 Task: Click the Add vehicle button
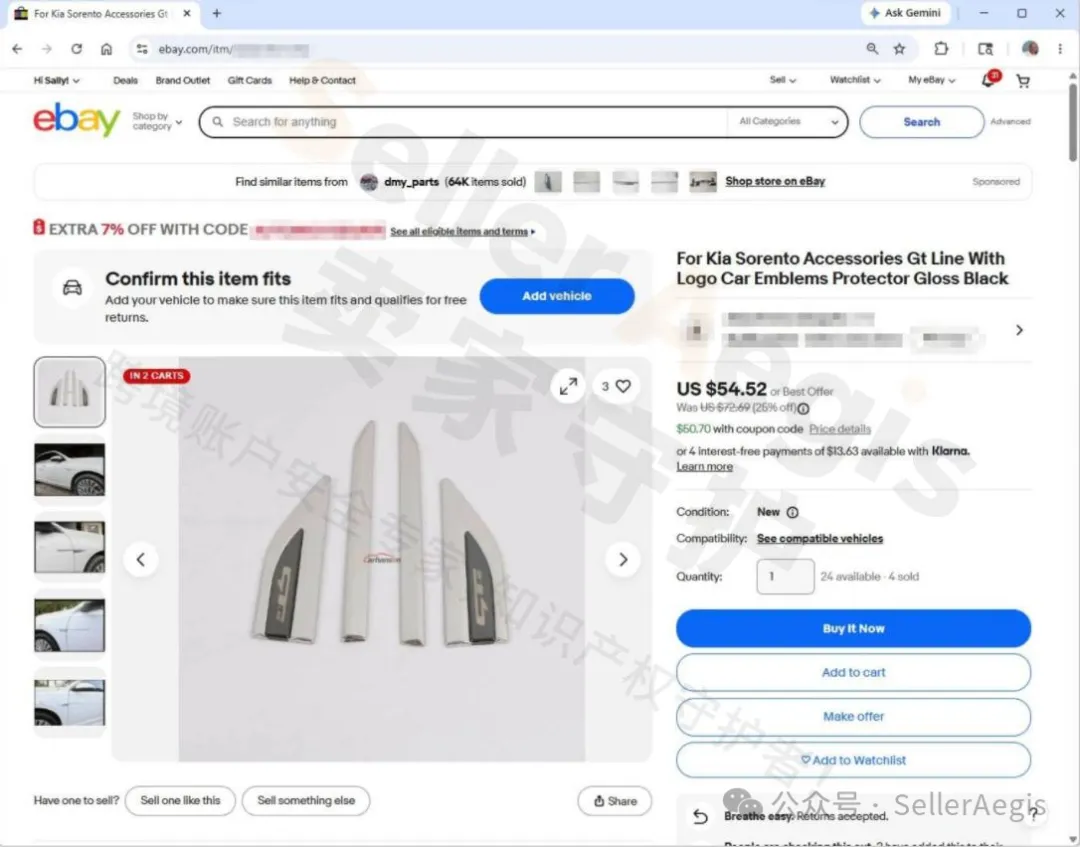(557, 296)
